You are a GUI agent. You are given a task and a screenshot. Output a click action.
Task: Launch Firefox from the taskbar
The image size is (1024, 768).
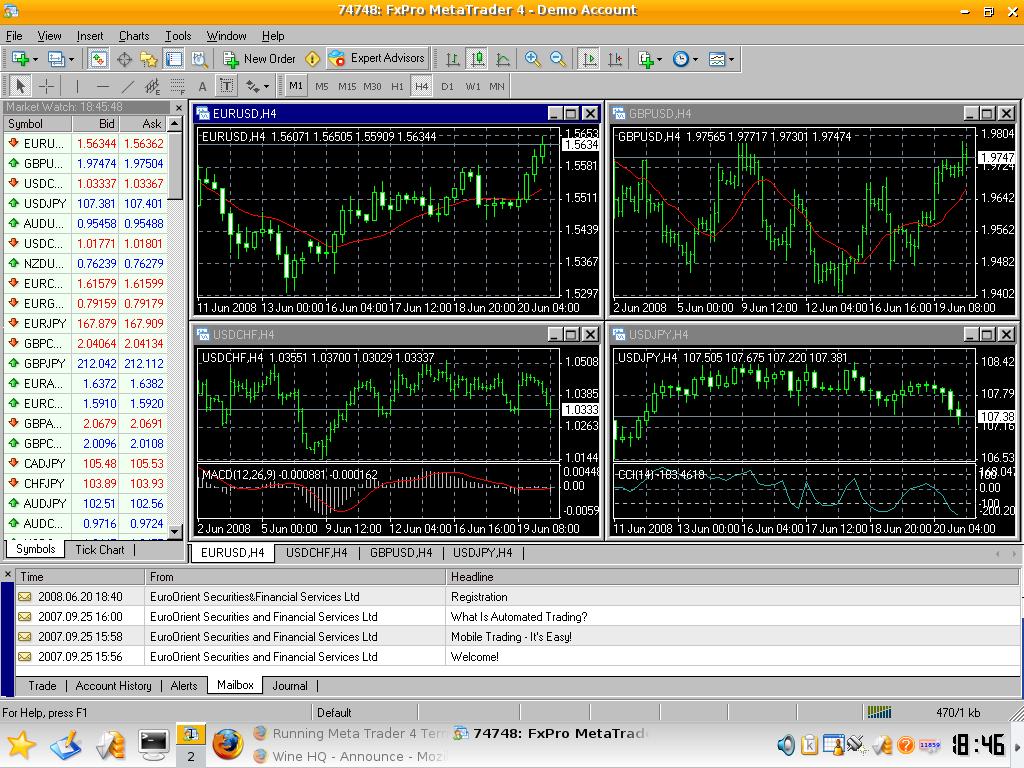coord(227,744)
